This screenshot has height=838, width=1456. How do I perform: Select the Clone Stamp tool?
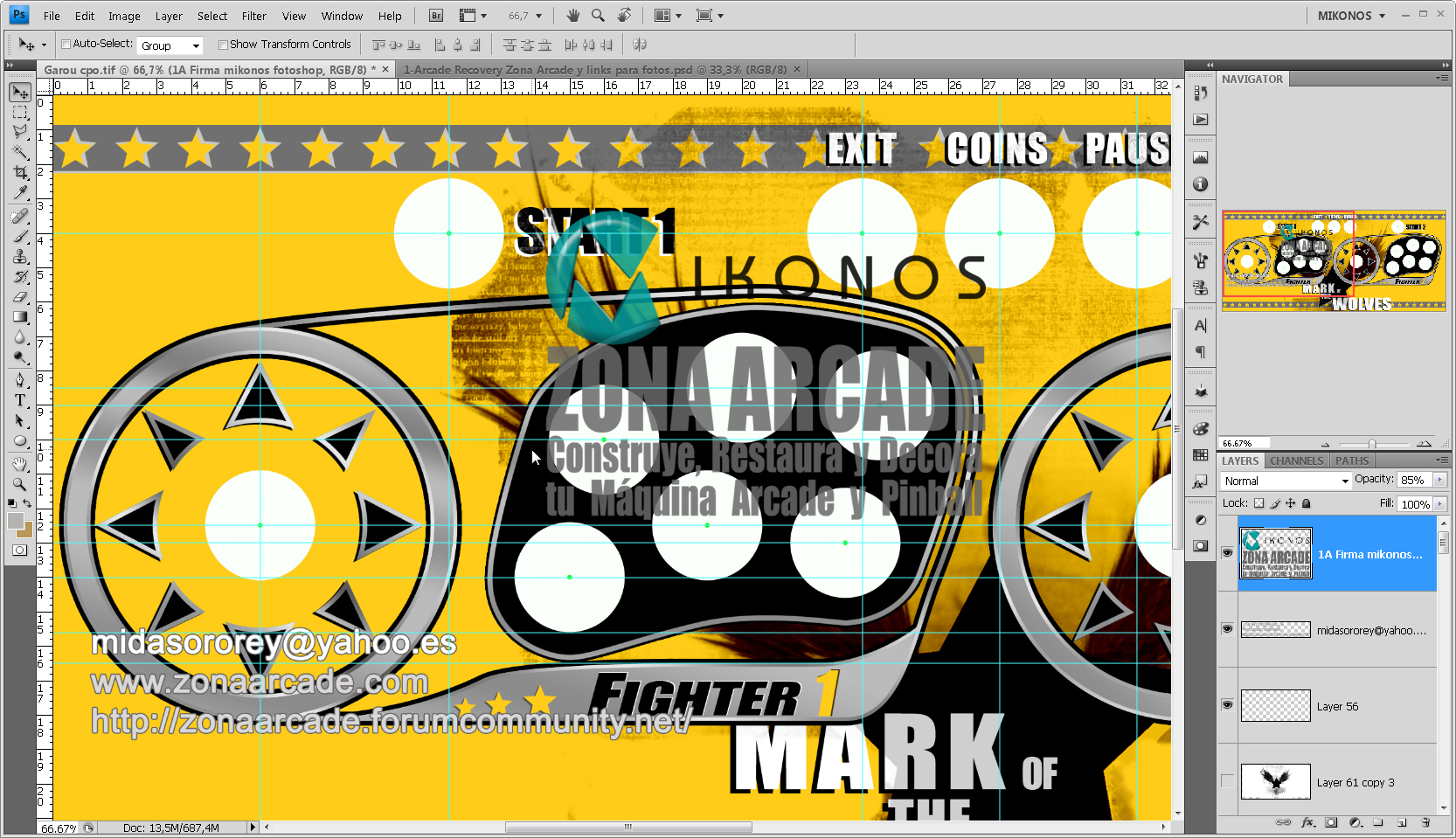click(20, 256)
